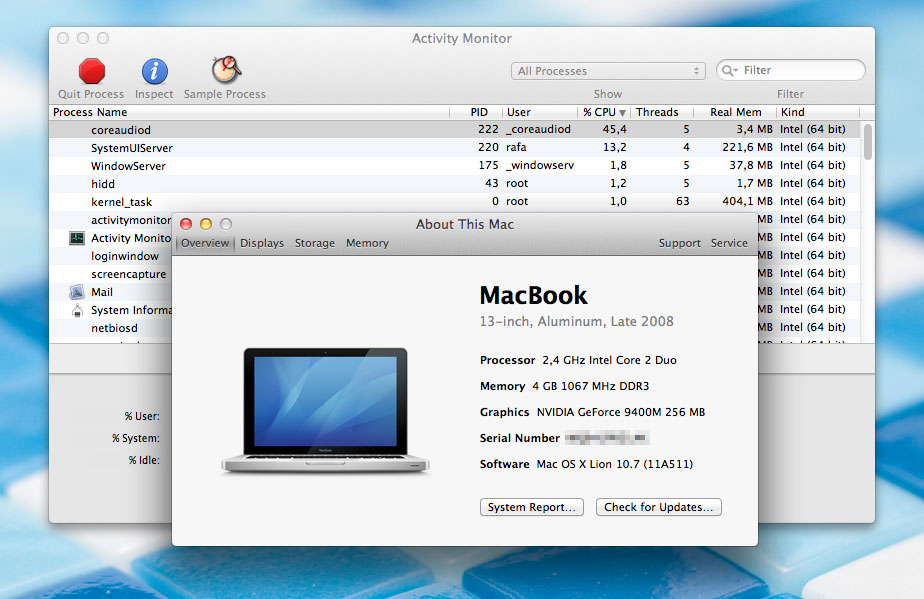The width and height of the screenshot is (924, 599).
Task: Click the % Idle label in Activity Monitor
Action: 144,460
